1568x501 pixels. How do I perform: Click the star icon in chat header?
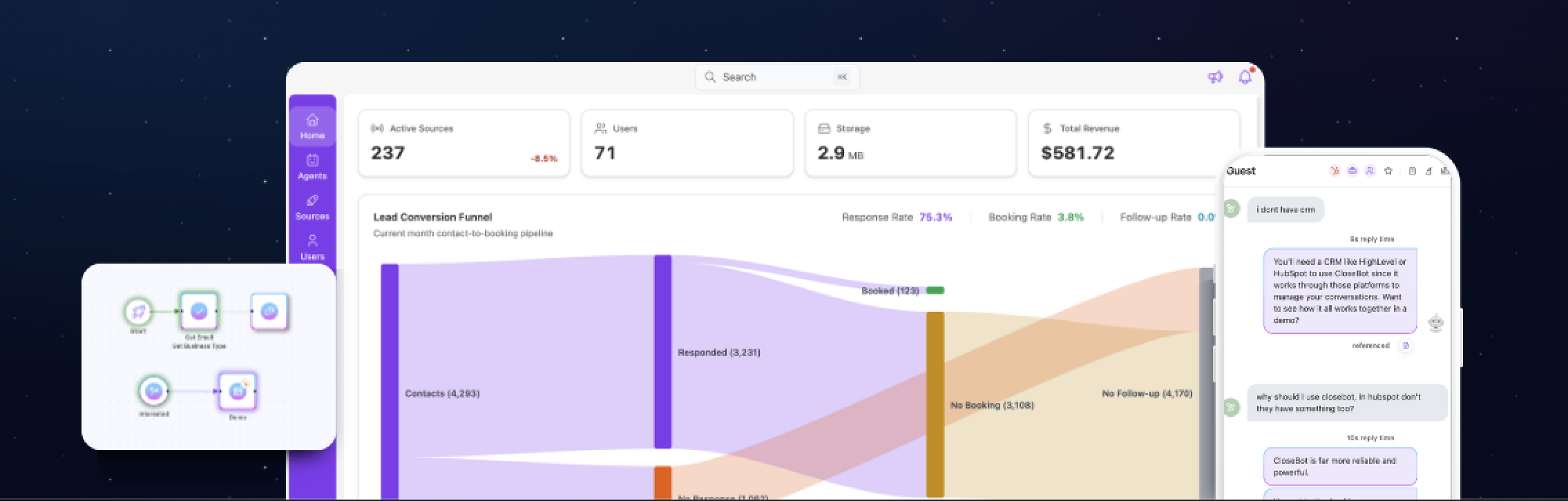pos(1388,171)
